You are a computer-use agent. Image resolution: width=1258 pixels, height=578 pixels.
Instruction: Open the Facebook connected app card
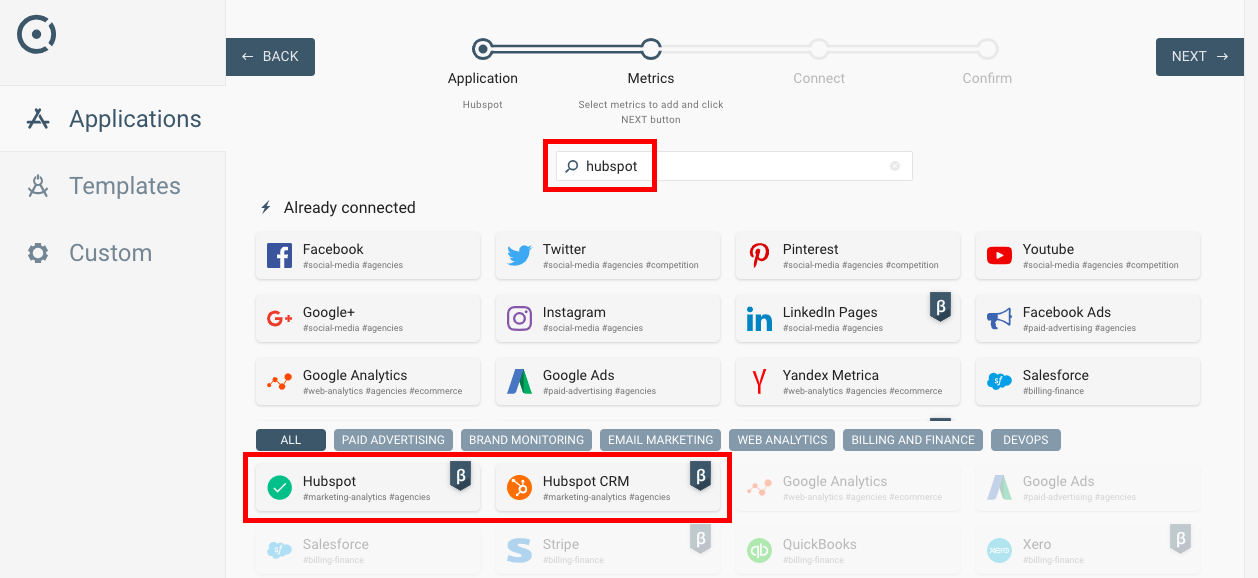pyautogui.click(x=368, y=256)
